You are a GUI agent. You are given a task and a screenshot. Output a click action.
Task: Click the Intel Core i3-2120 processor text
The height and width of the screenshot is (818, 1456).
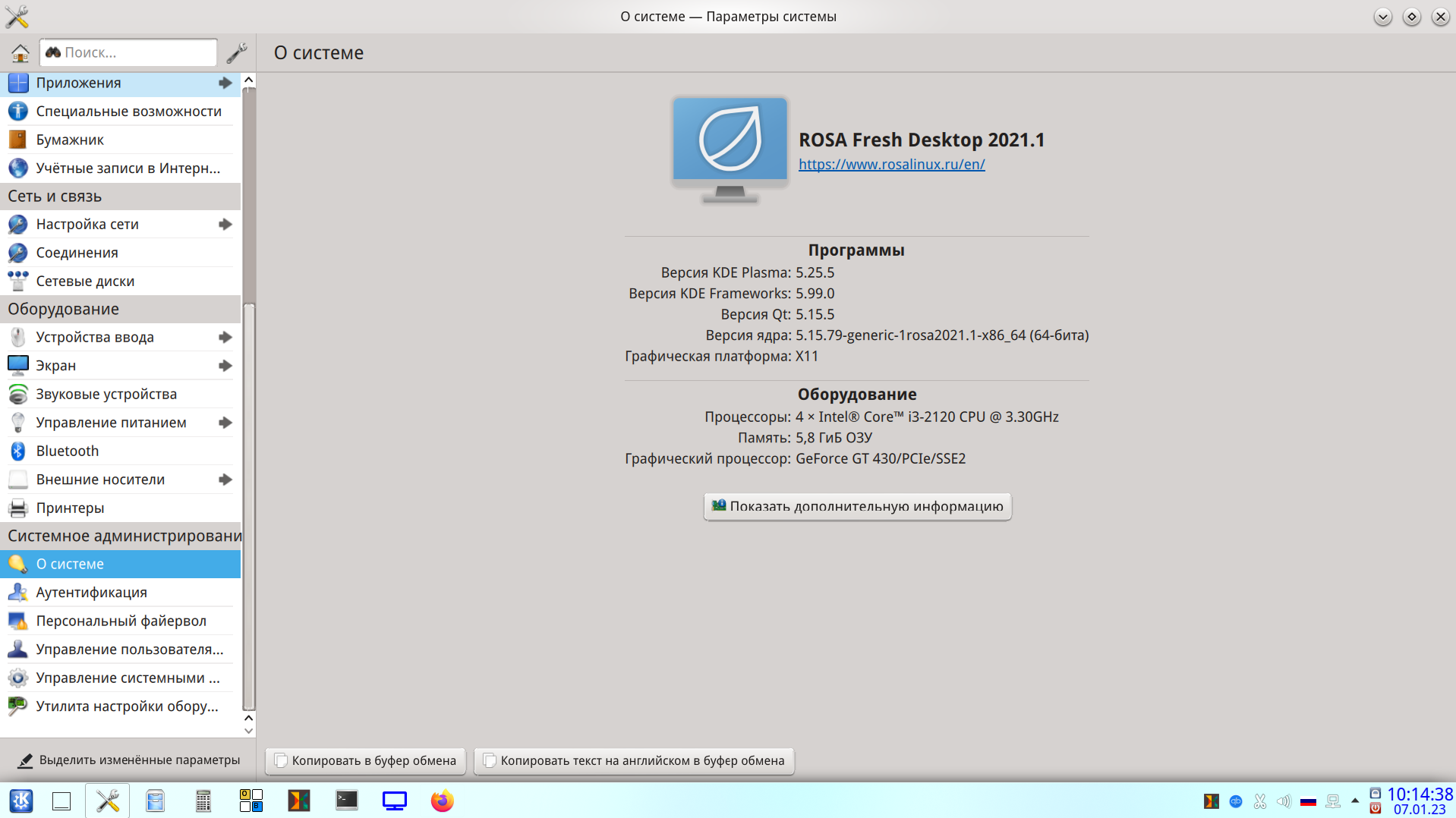tap(927, 417)
